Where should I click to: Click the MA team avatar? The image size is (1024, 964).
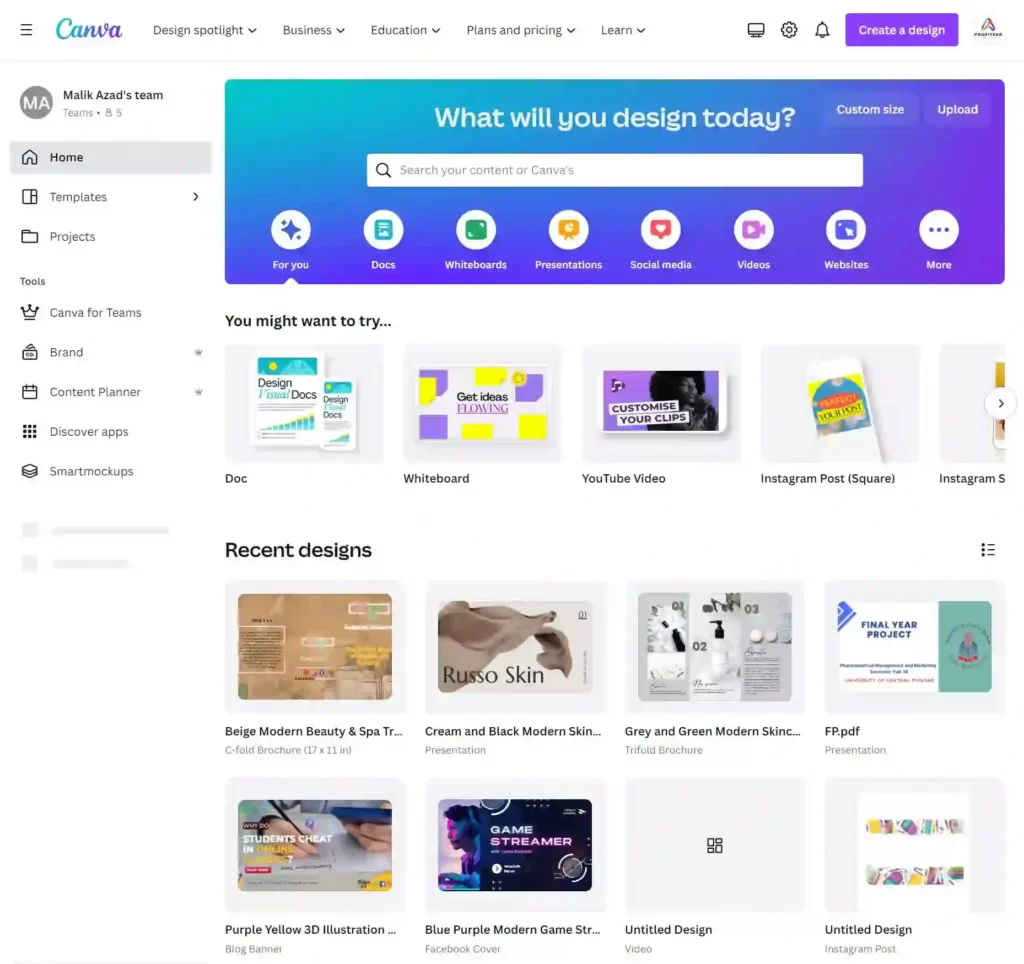[36, 103]
